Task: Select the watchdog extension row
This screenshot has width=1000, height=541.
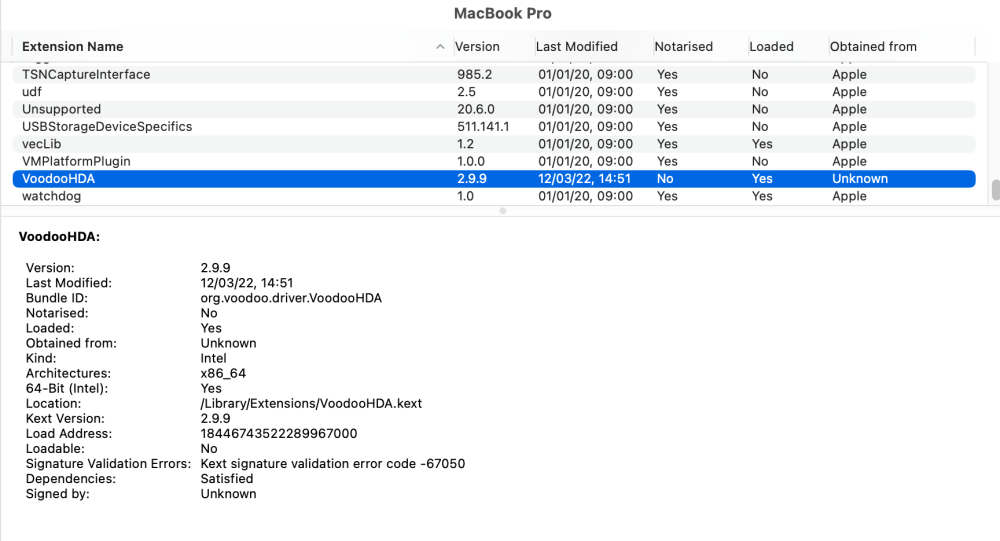Action: pyautogui.click(x=494, y=196)
